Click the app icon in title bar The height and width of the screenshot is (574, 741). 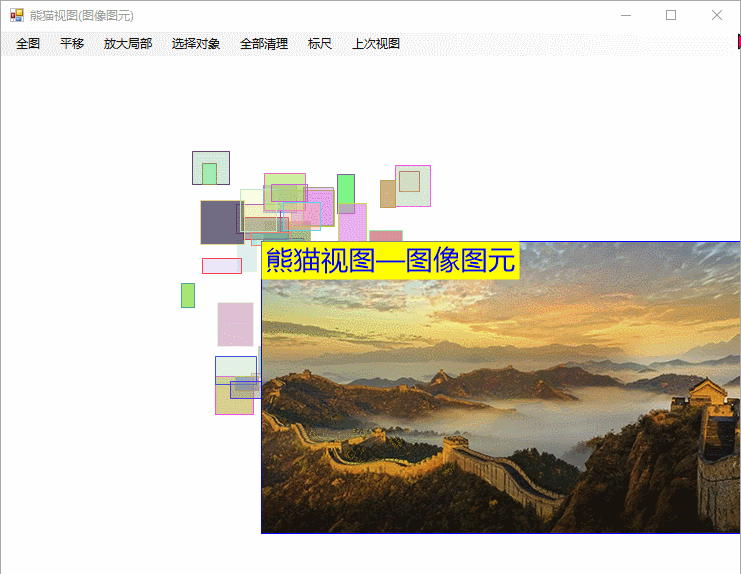tap(17, 16)
